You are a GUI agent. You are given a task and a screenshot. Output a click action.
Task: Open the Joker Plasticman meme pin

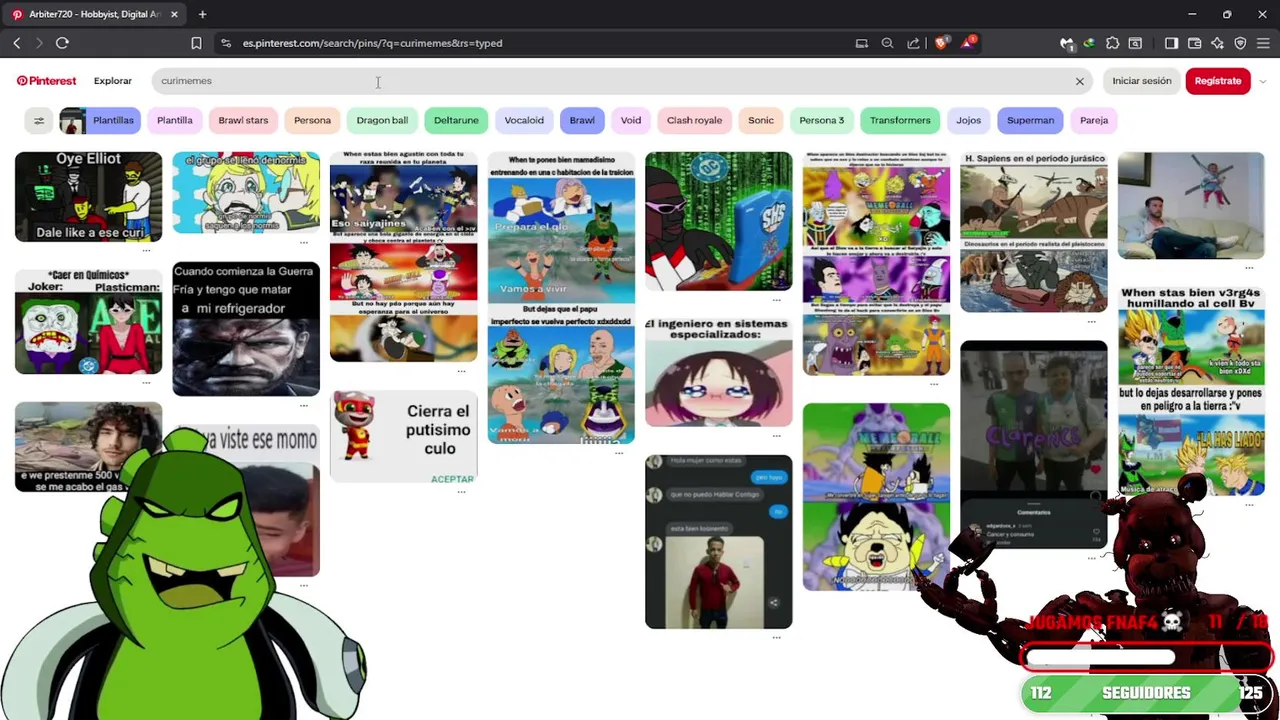point(88,321)
